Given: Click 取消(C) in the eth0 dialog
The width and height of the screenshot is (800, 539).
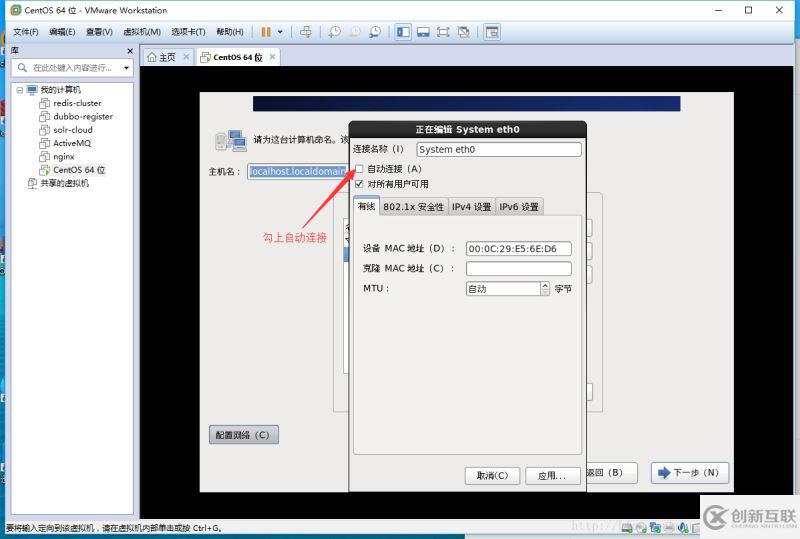Looking at the screenshot, I should click(x=492, y=475).
